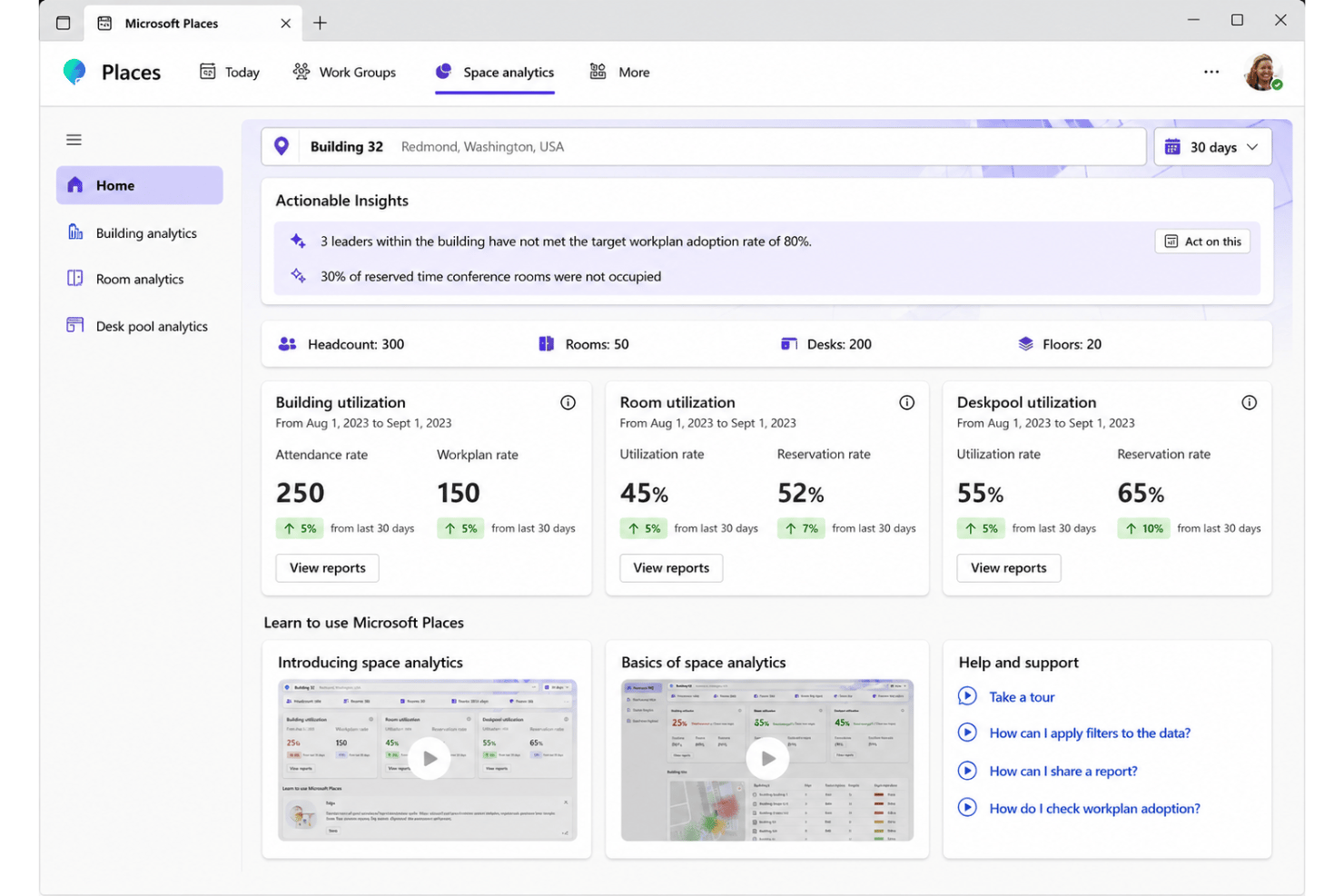Click the Attendance rate value 250

[300, 493]
